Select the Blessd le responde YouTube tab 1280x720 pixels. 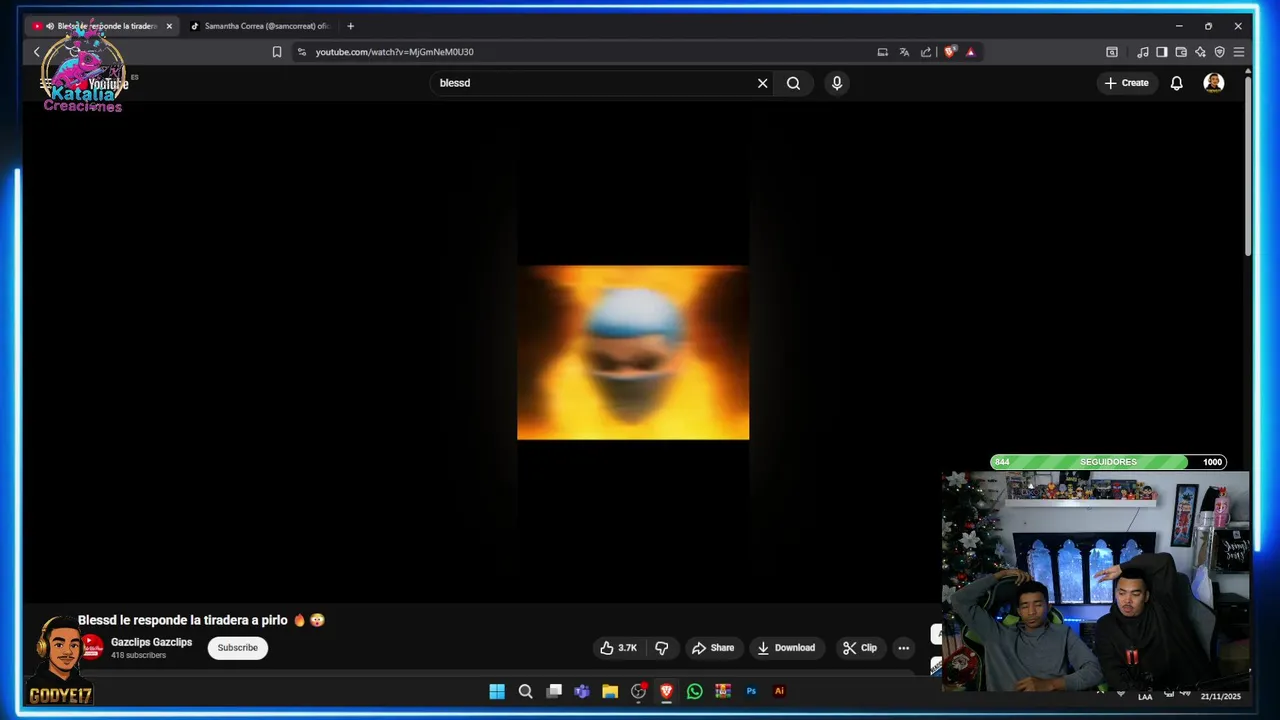pos(102,26)
